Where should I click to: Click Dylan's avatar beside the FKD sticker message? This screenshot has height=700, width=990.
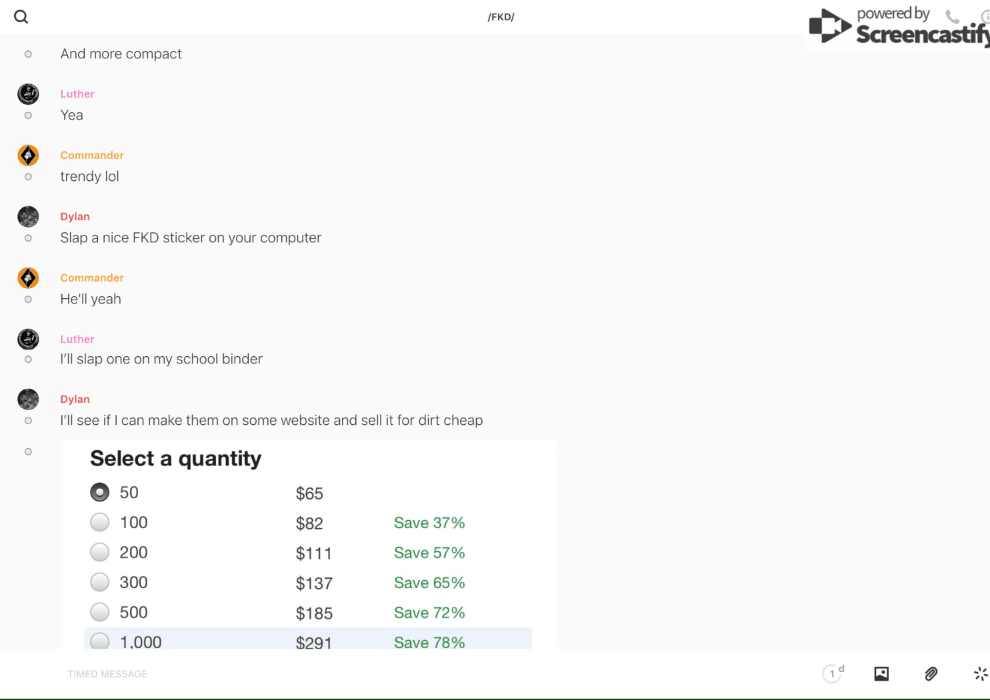coord(28,216)
